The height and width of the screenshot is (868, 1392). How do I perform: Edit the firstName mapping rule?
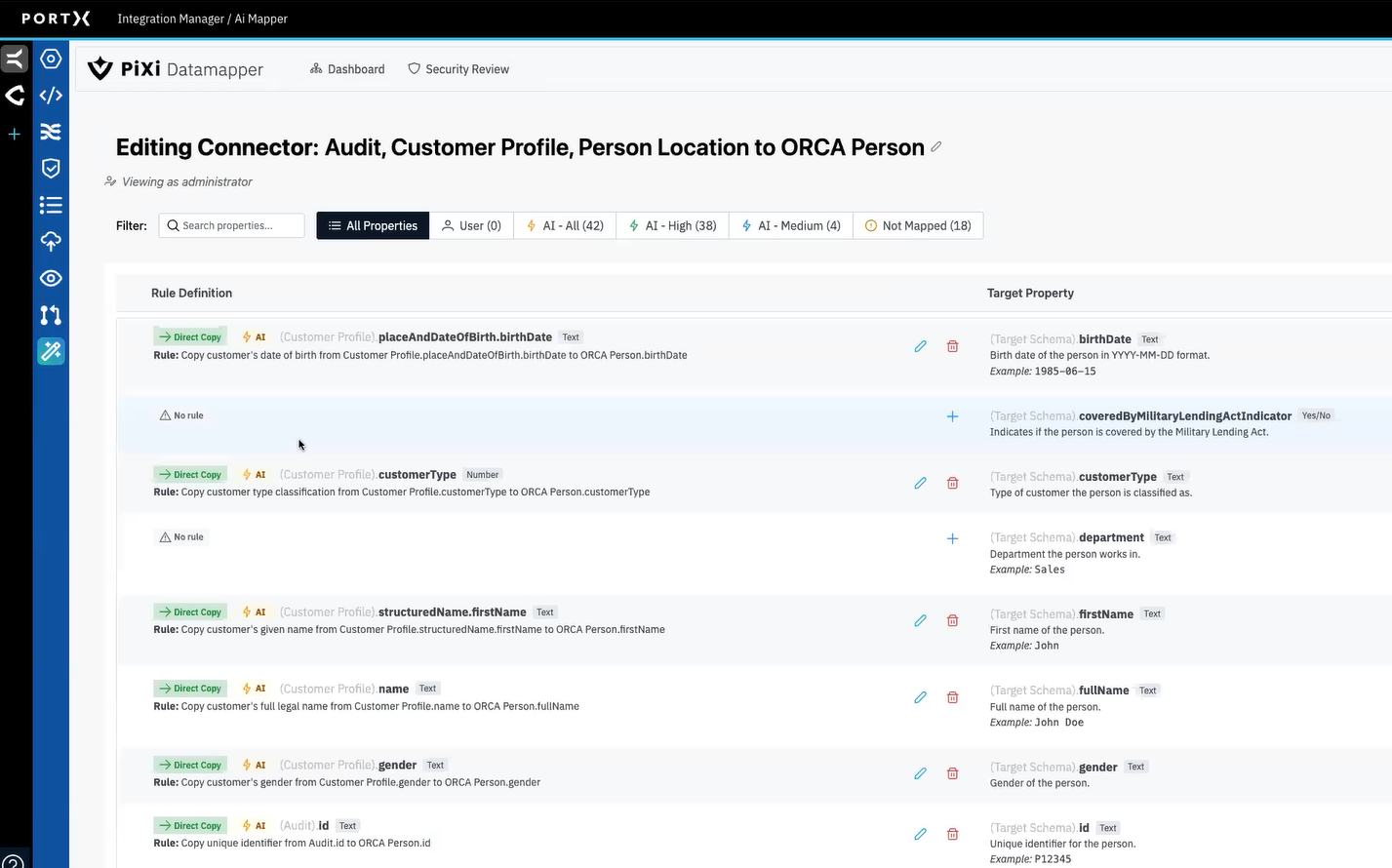pos(920,621)
